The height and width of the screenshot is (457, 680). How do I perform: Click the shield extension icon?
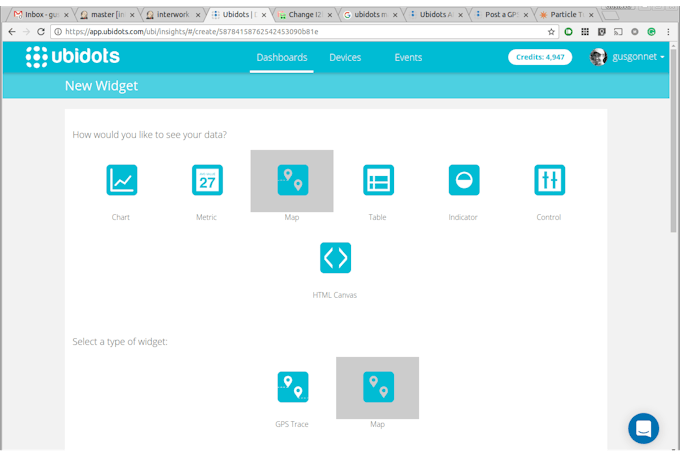pyautogui.click(x=602, y=32)
